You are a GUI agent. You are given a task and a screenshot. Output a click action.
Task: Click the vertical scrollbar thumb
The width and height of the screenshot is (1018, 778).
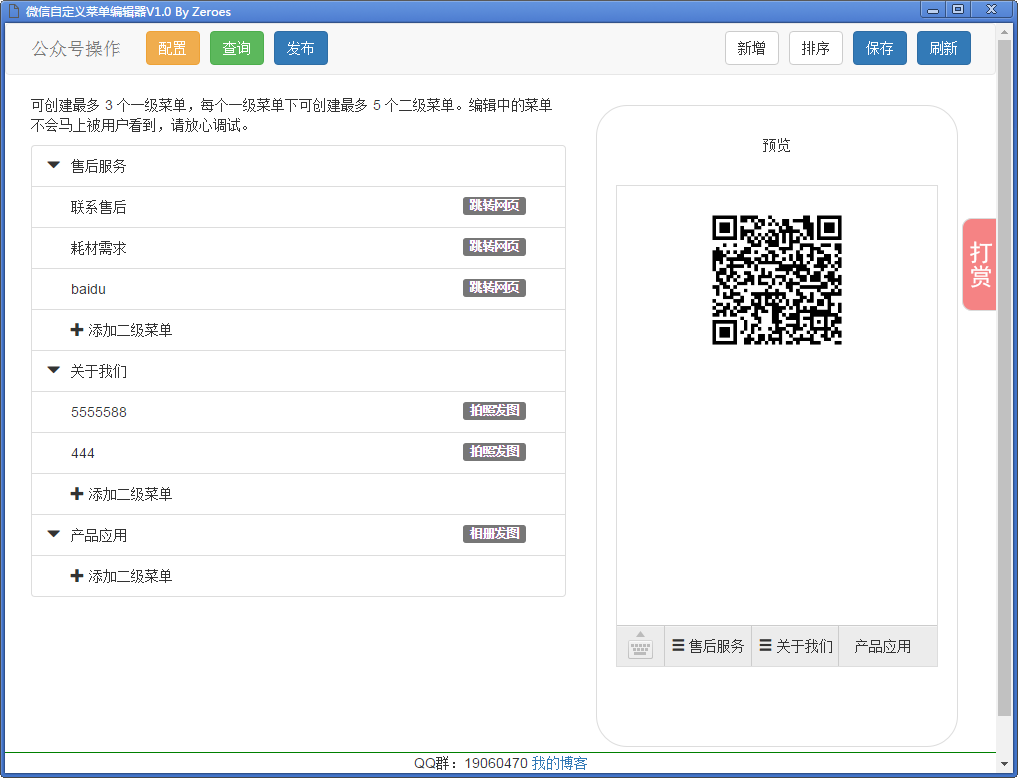tap(1005, 377)
